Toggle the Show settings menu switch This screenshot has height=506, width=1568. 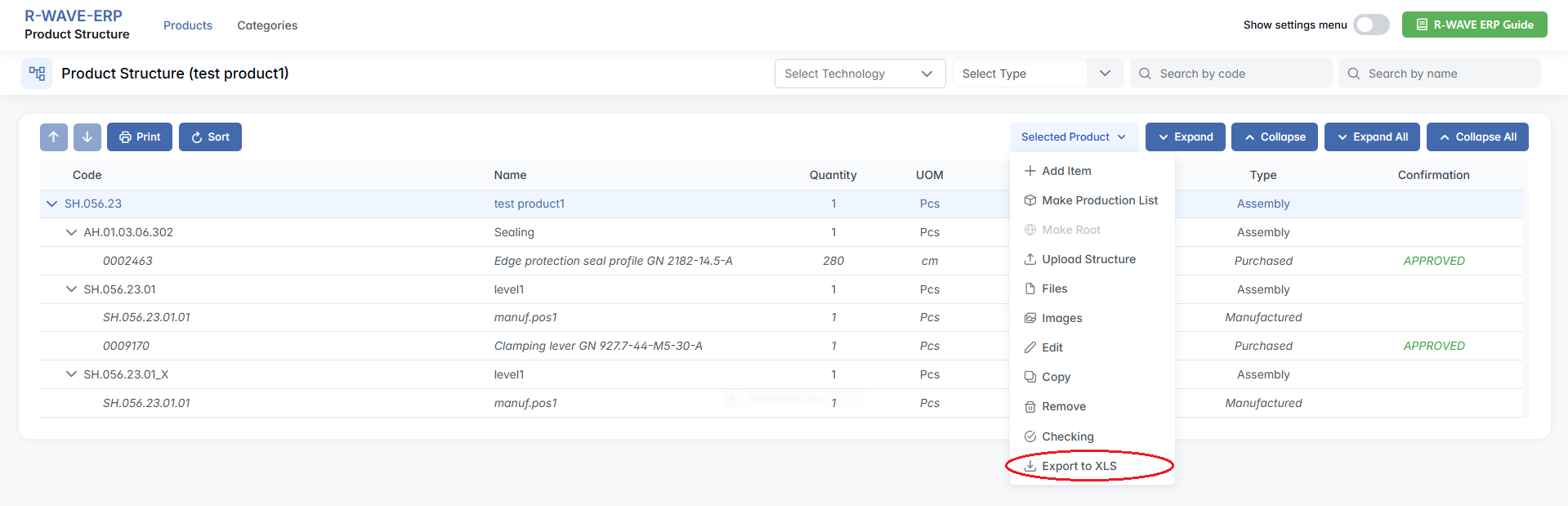[1370, 25]
